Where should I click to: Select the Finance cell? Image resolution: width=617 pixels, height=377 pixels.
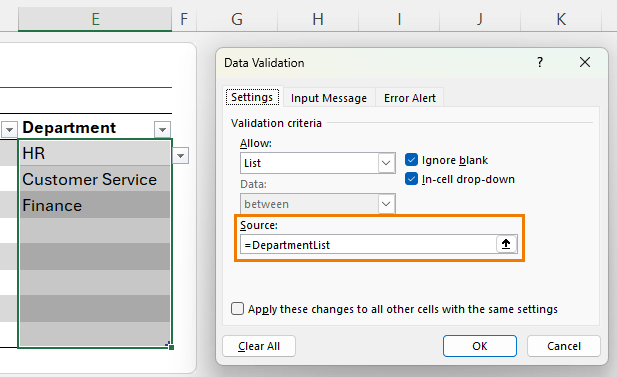(x=95, y=205)
